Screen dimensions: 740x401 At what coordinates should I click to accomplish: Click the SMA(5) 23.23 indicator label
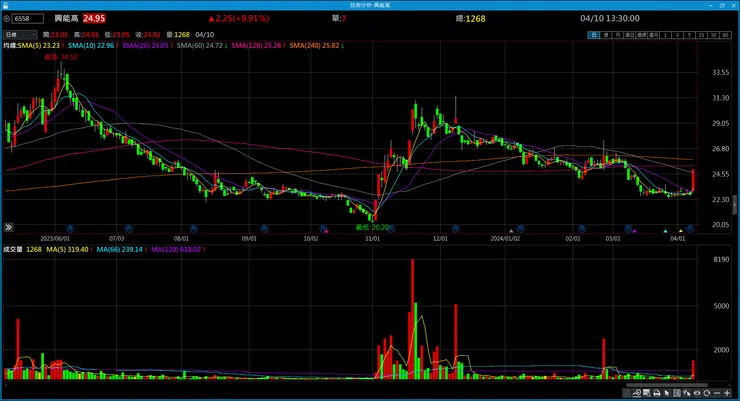coord(39,45)
